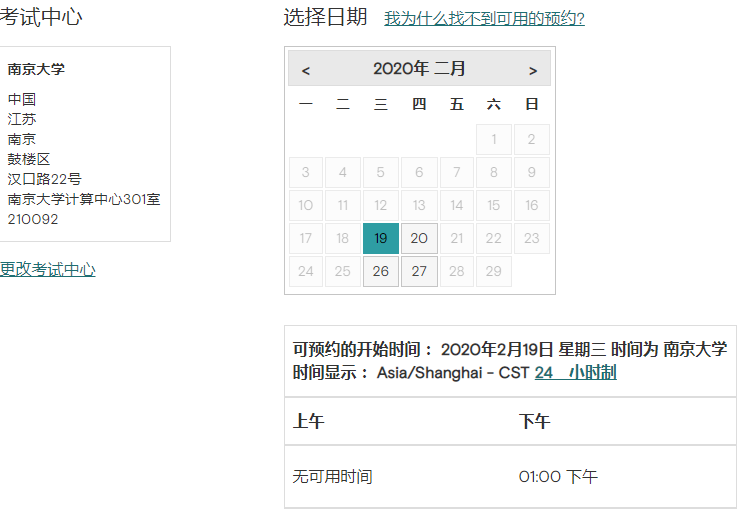The height and width of the screenshot is (520, 738).
Task: Click the 南京大学 test center card
Action: coord(84,144)
